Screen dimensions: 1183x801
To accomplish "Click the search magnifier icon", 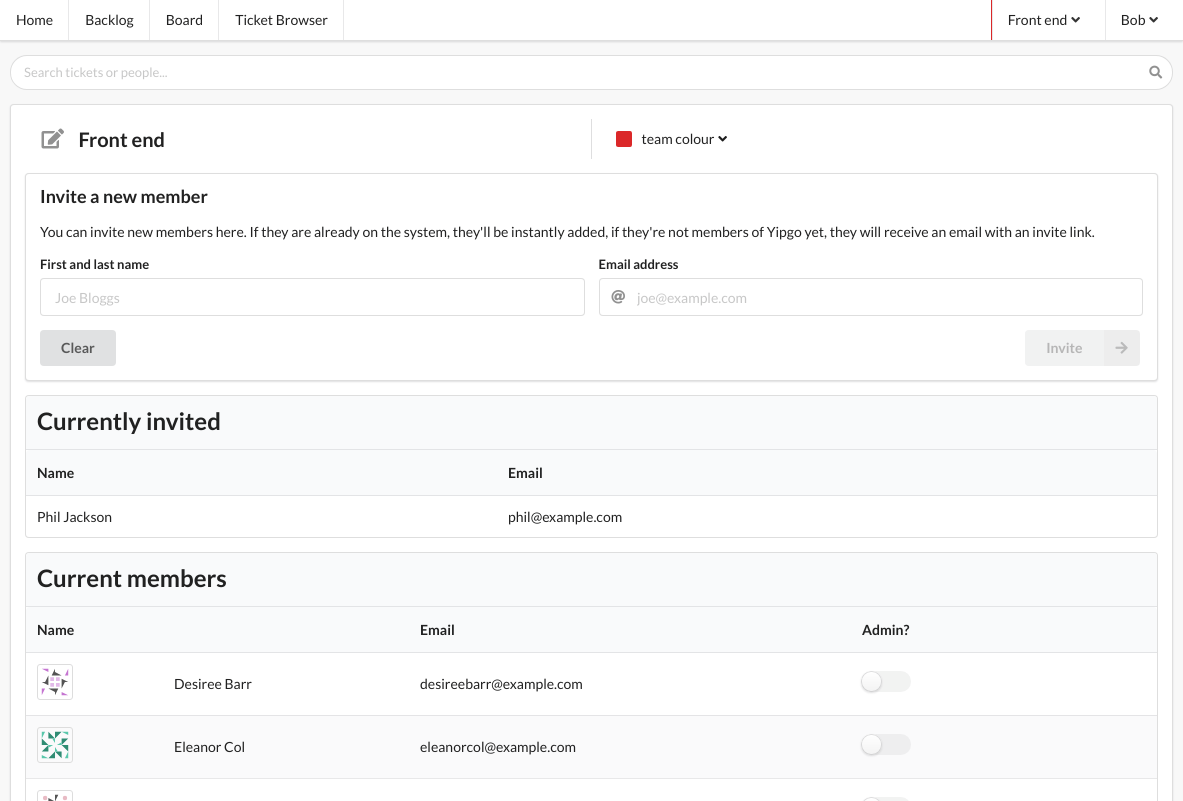I will point(1155,72).
